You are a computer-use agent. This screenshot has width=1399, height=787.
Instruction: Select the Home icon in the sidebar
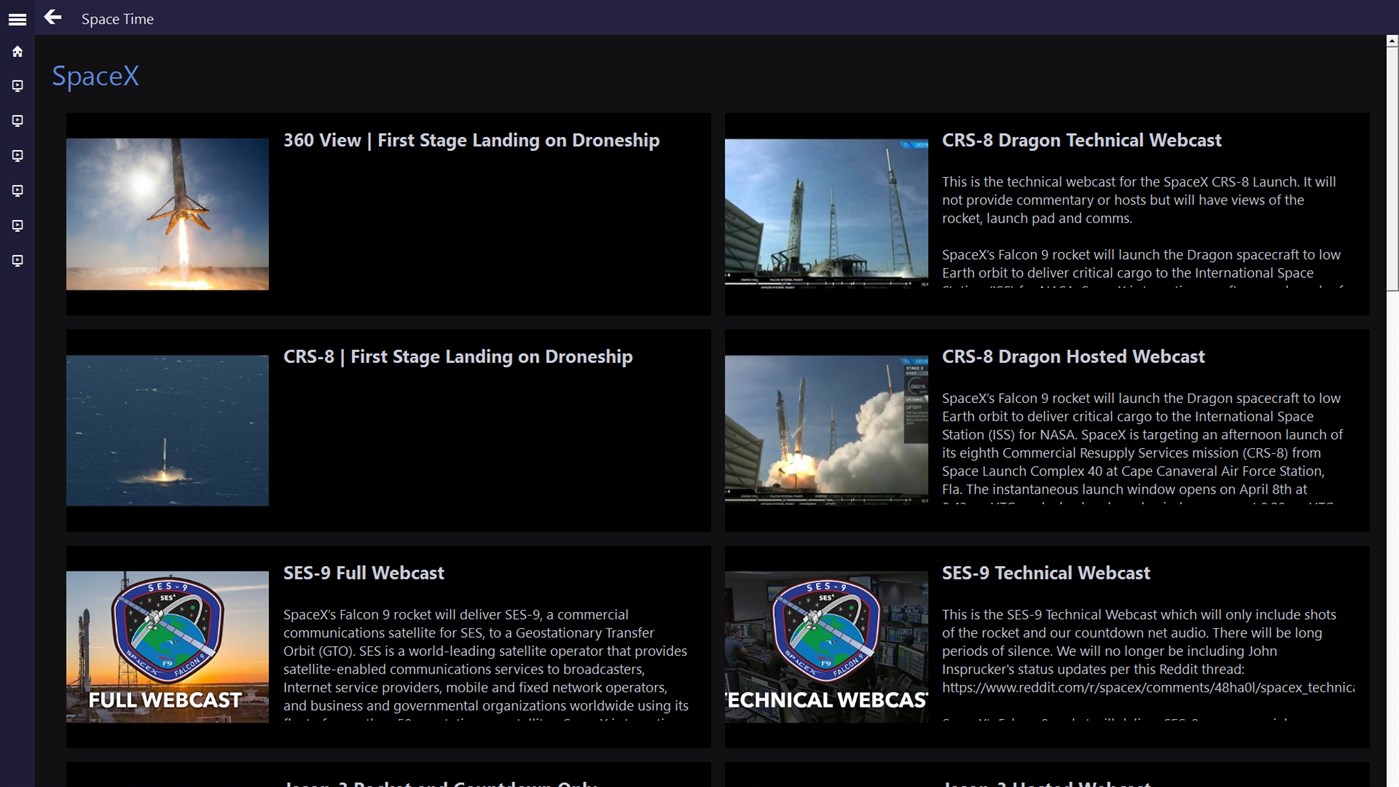(17, 50)
